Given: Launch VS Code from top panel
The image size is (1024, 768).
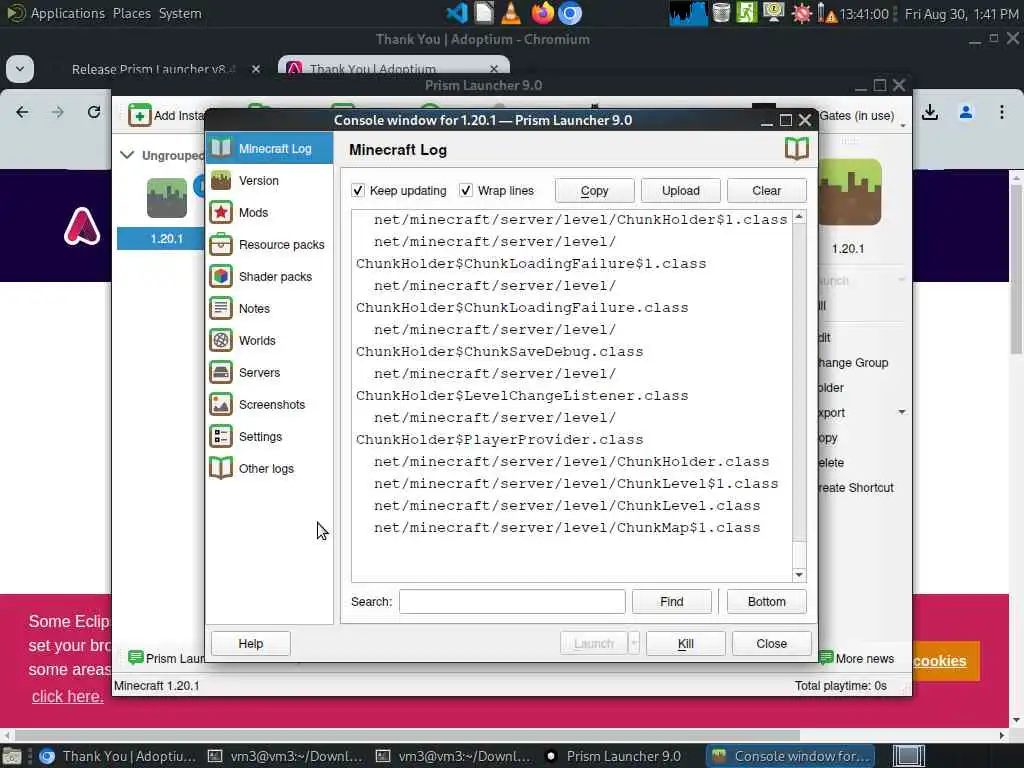Looking at the screenshot, I should coord(456,13).
